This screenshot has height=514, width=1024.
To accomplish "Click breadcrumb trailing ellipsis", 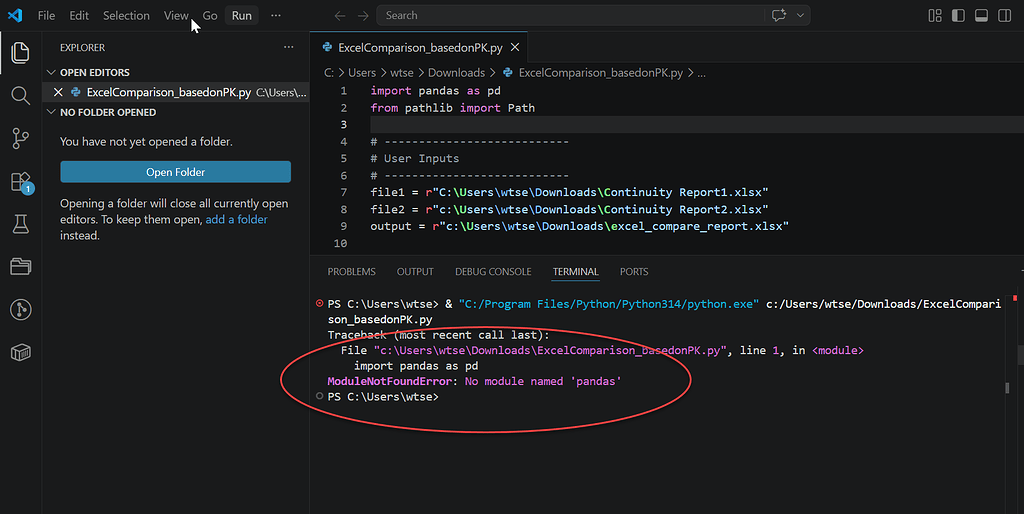I will click(701, 72).
